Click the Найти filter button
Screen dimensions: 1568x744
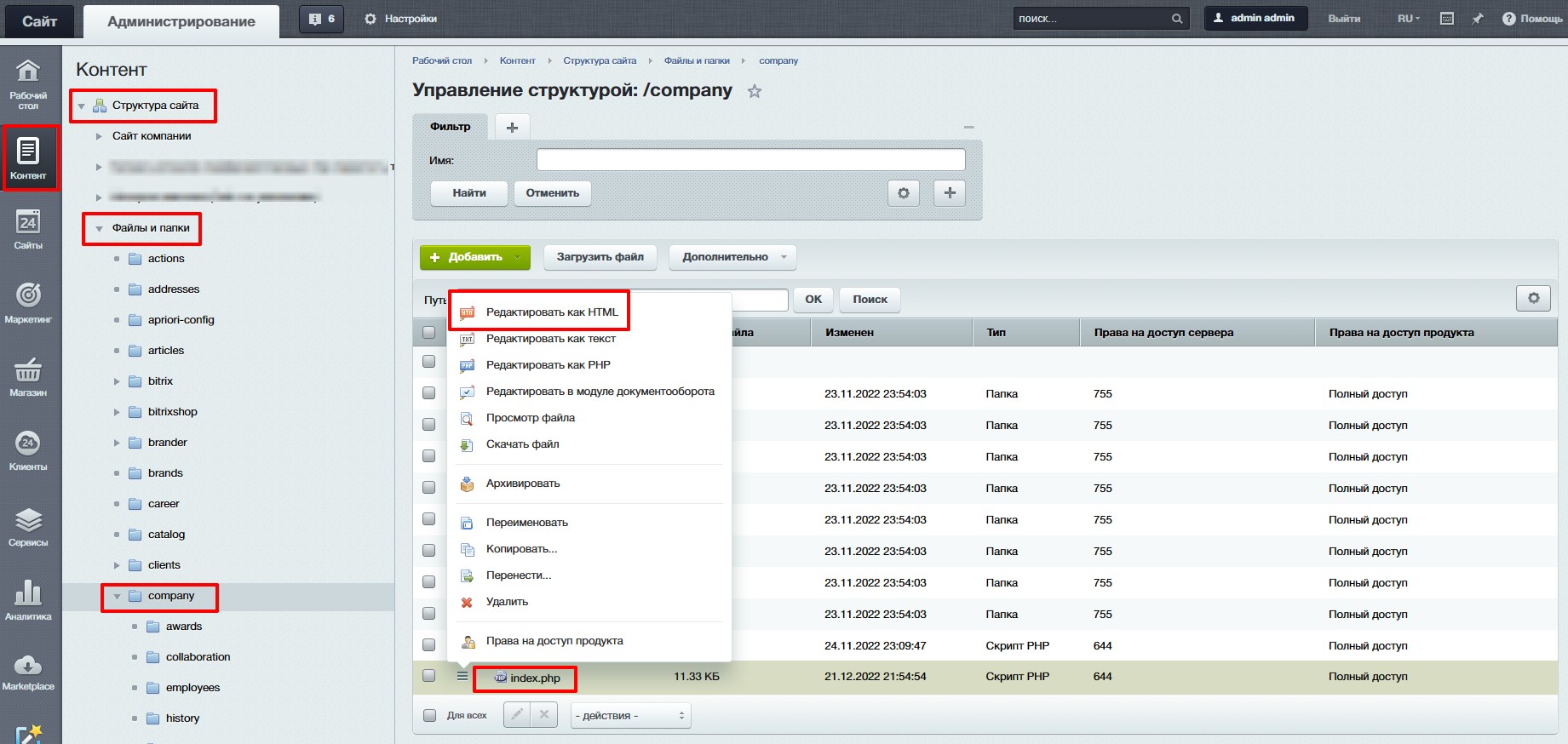coord(468,193)
